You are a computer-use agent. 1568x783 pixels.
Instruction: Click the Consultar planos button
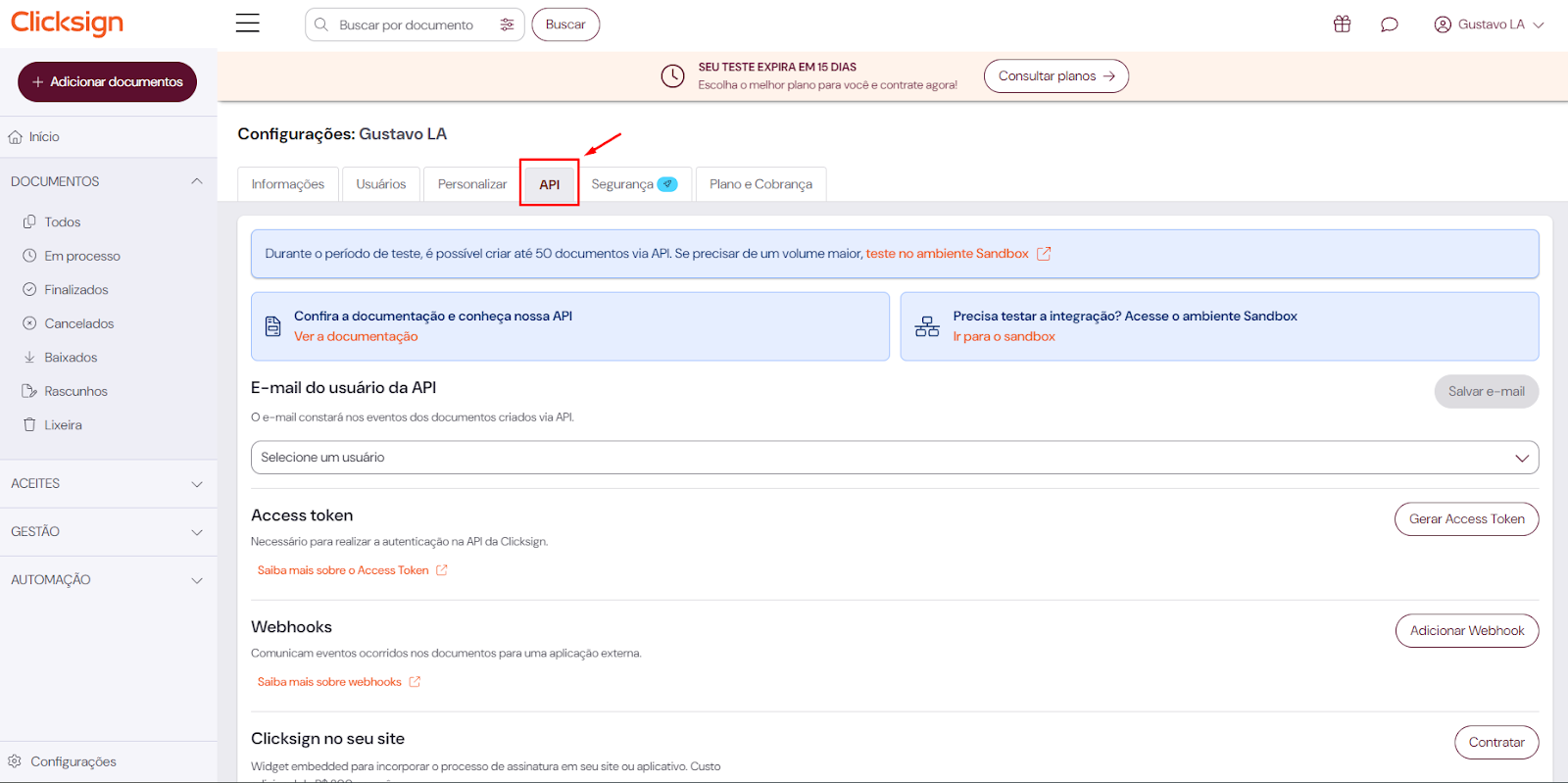(1056, 76)
